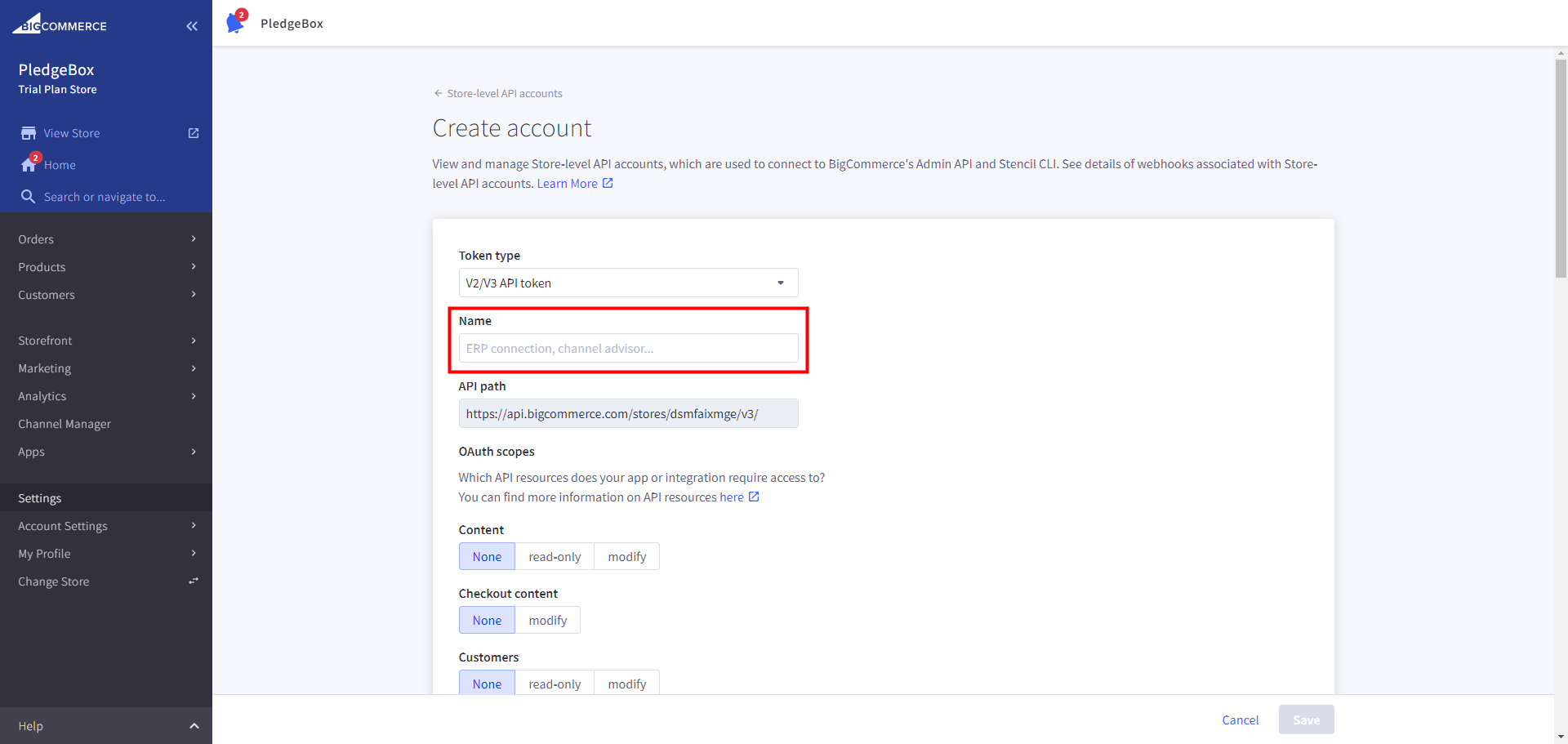Click PledgeBox store name in sidebar
The height and width of the screenshot is (744, 1568).
tap(56, 70)
